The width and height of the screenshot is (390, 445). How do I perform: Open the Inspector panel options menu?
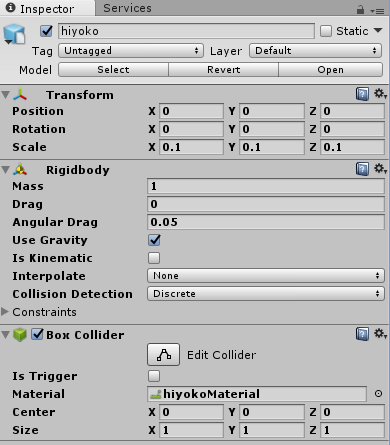tap(377, 11)
